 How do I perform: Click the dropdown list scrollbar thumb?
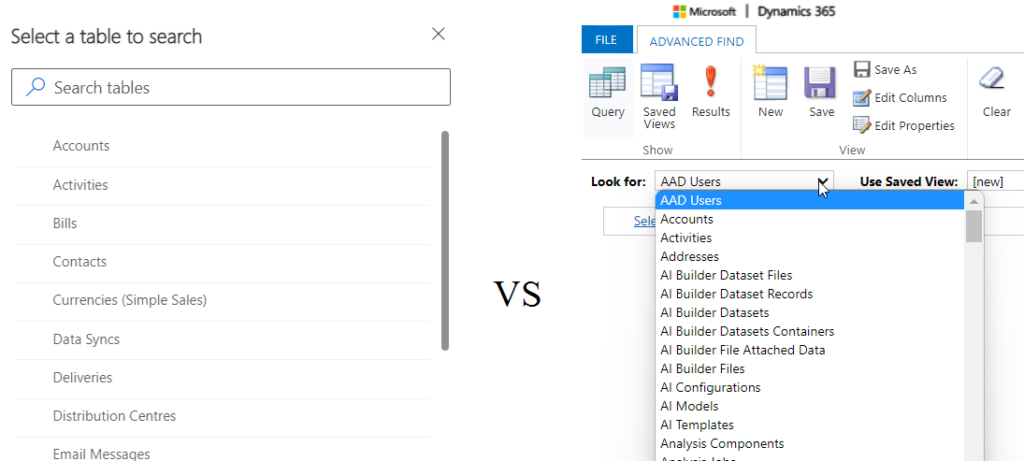pyautogui.click(x=974, y=226)
